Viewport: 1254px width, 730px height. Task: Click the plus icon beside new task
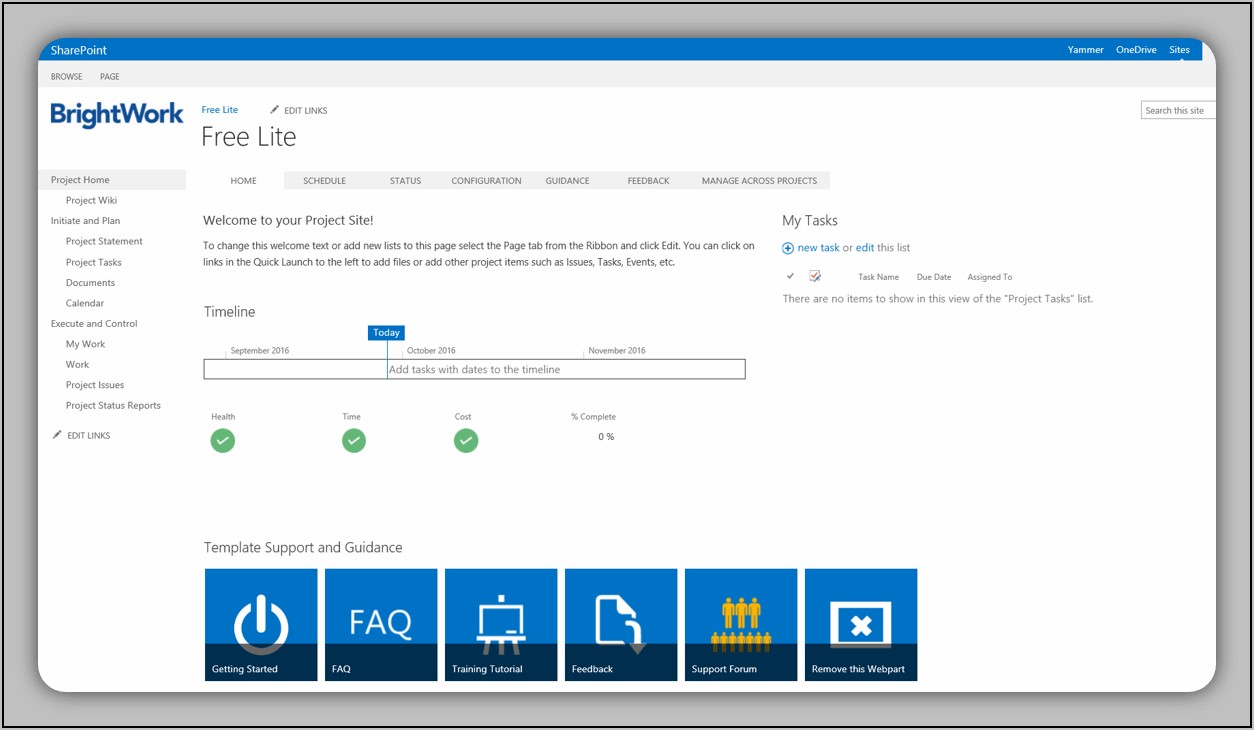(x=788, y=248)
